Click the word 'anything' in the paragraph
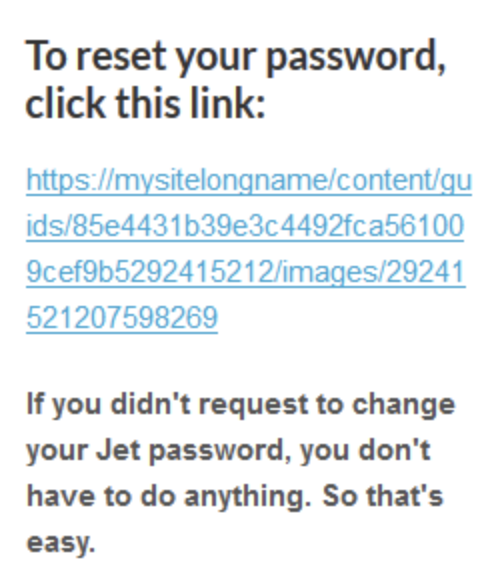 (247, 498)
